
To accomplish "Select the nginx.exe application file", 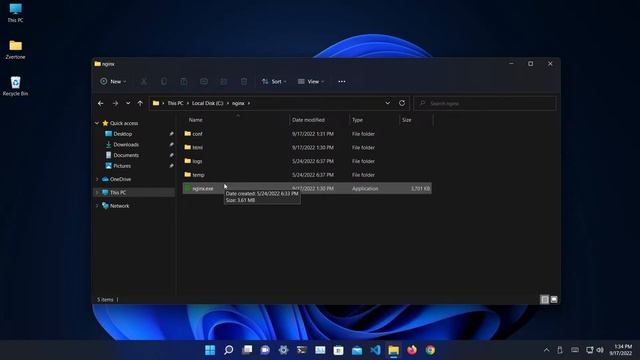I will point(307,188).
